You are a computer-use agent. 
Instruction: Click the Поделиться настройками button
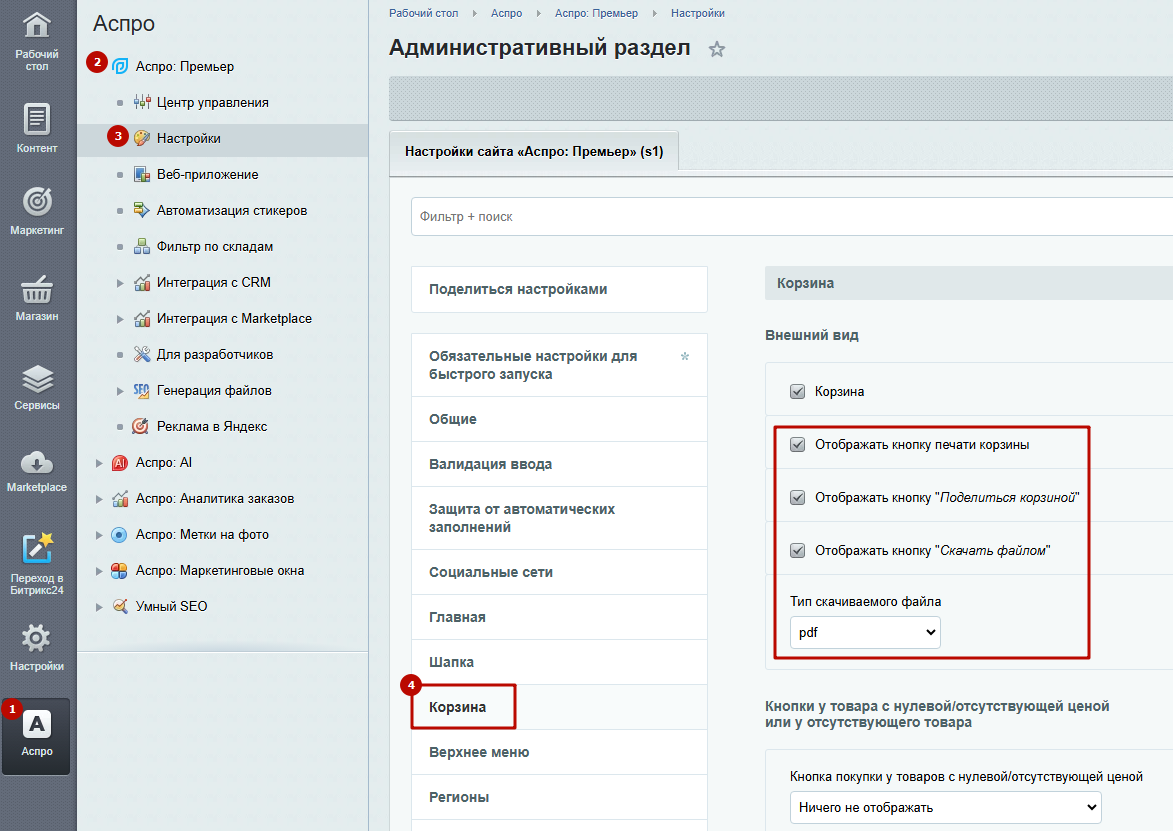(x=559, y=289)
